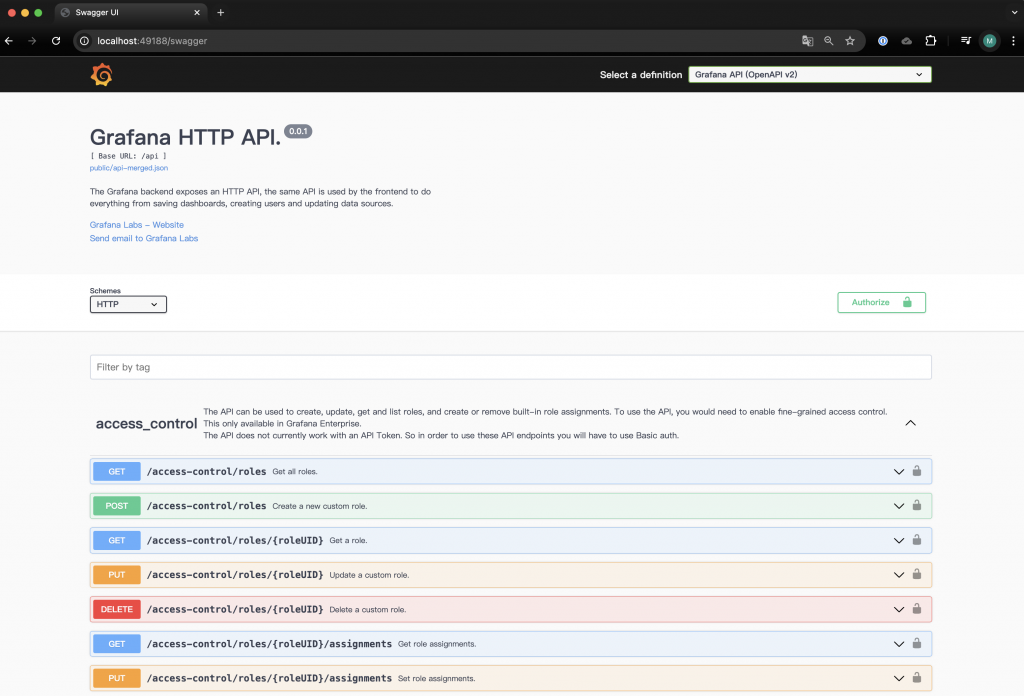Open the Select a definition dropdown

[810, 74]
